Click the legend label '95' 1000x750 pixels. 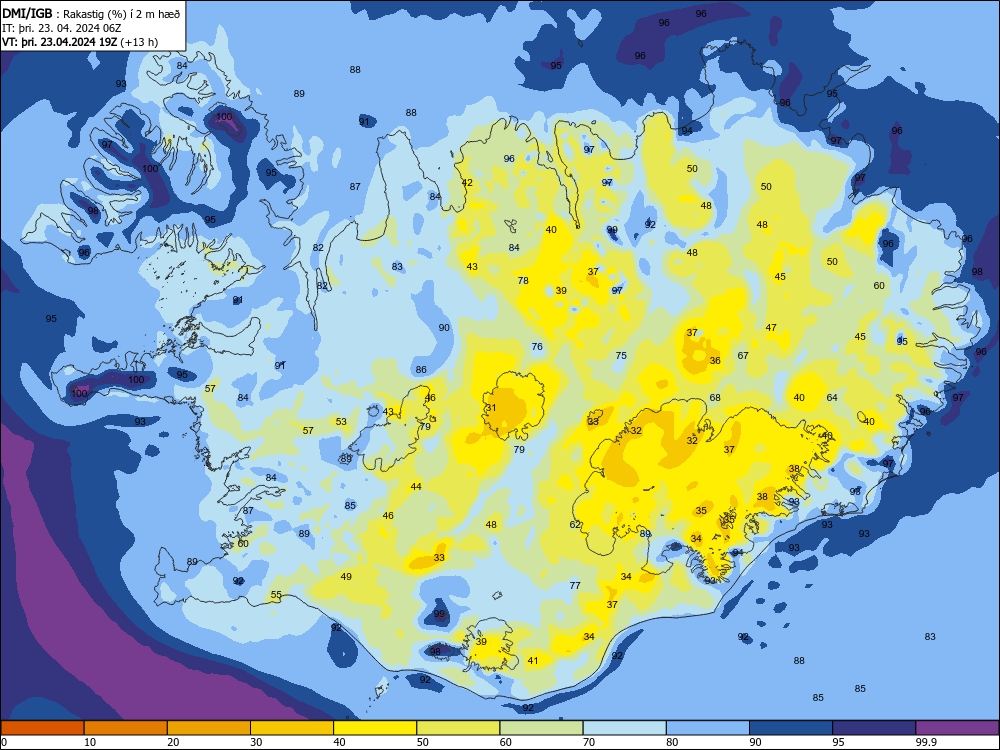[x=839, y=742]
